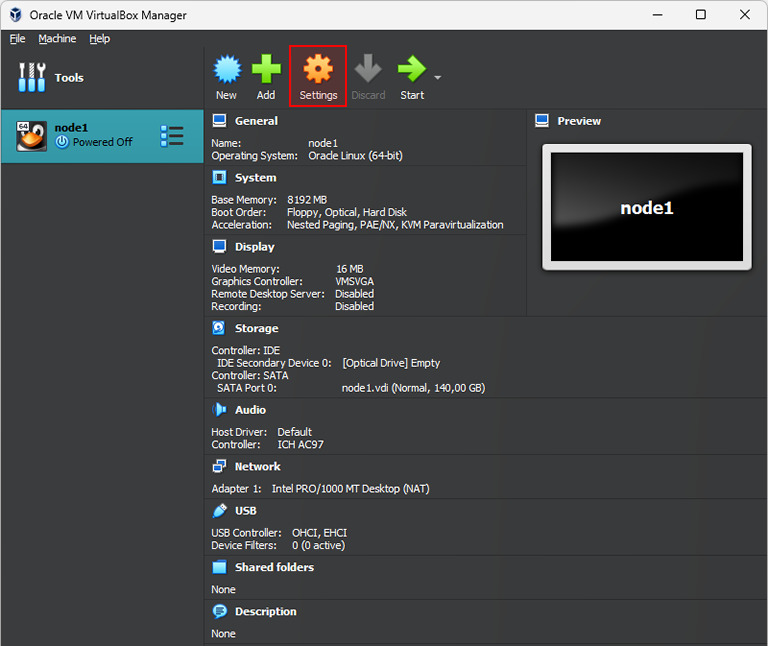768x646 pixels.
Task: Click the OHCI, EHCI USB controller value
Action: [319, 533]
